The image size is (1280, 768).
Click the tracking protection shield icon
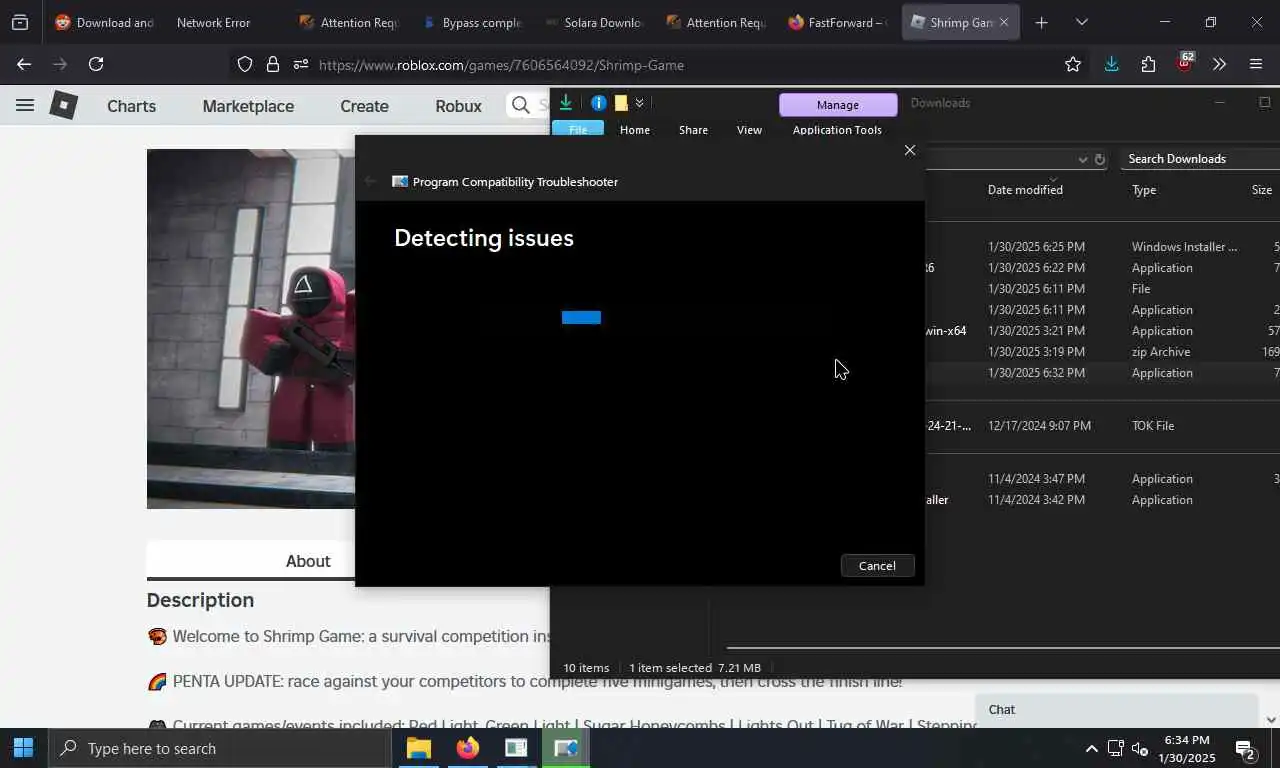(245, 65)
